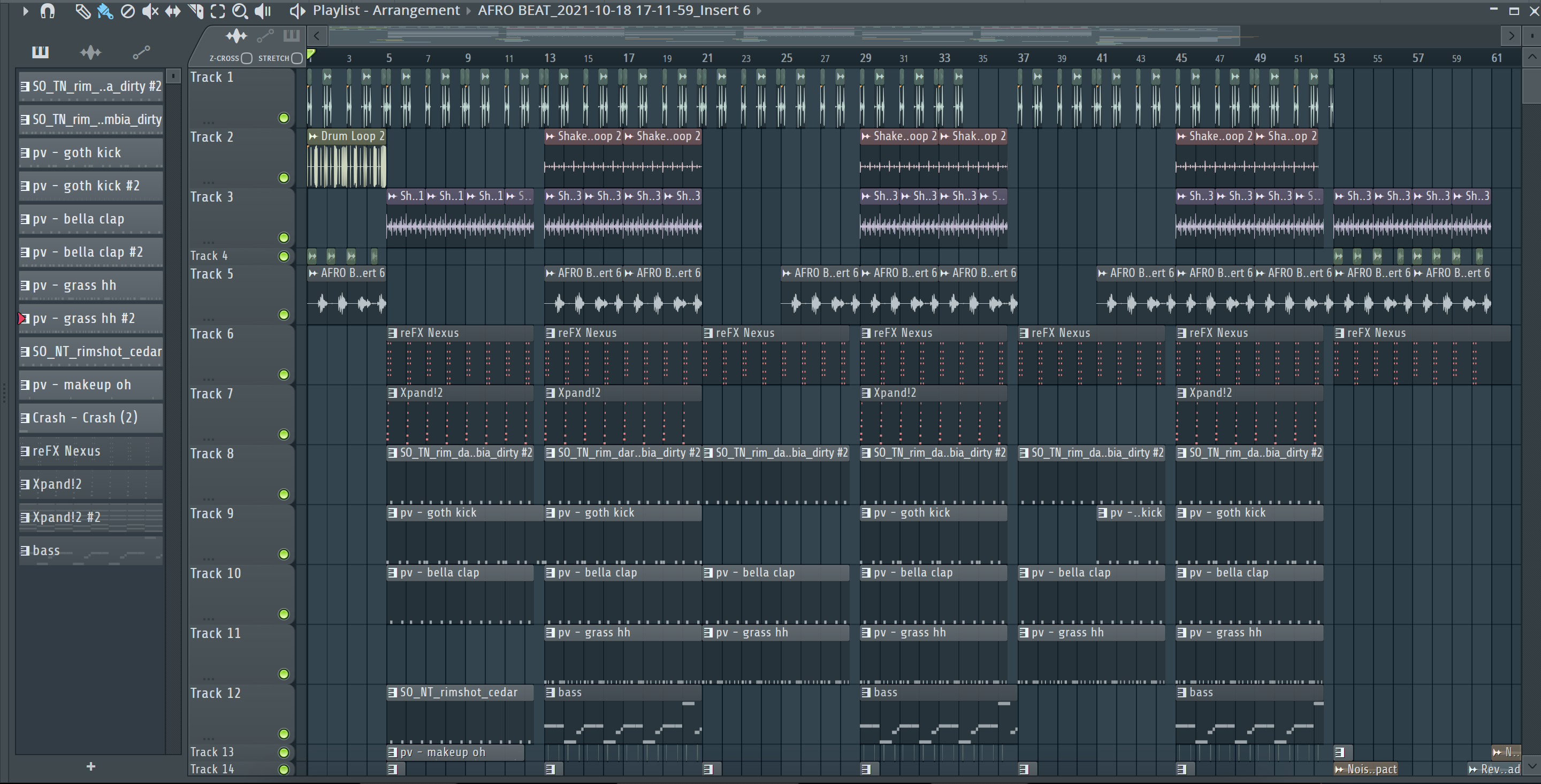Mute Track 1 with its green light
1541x784 pixels.
(x=284, y=118)
